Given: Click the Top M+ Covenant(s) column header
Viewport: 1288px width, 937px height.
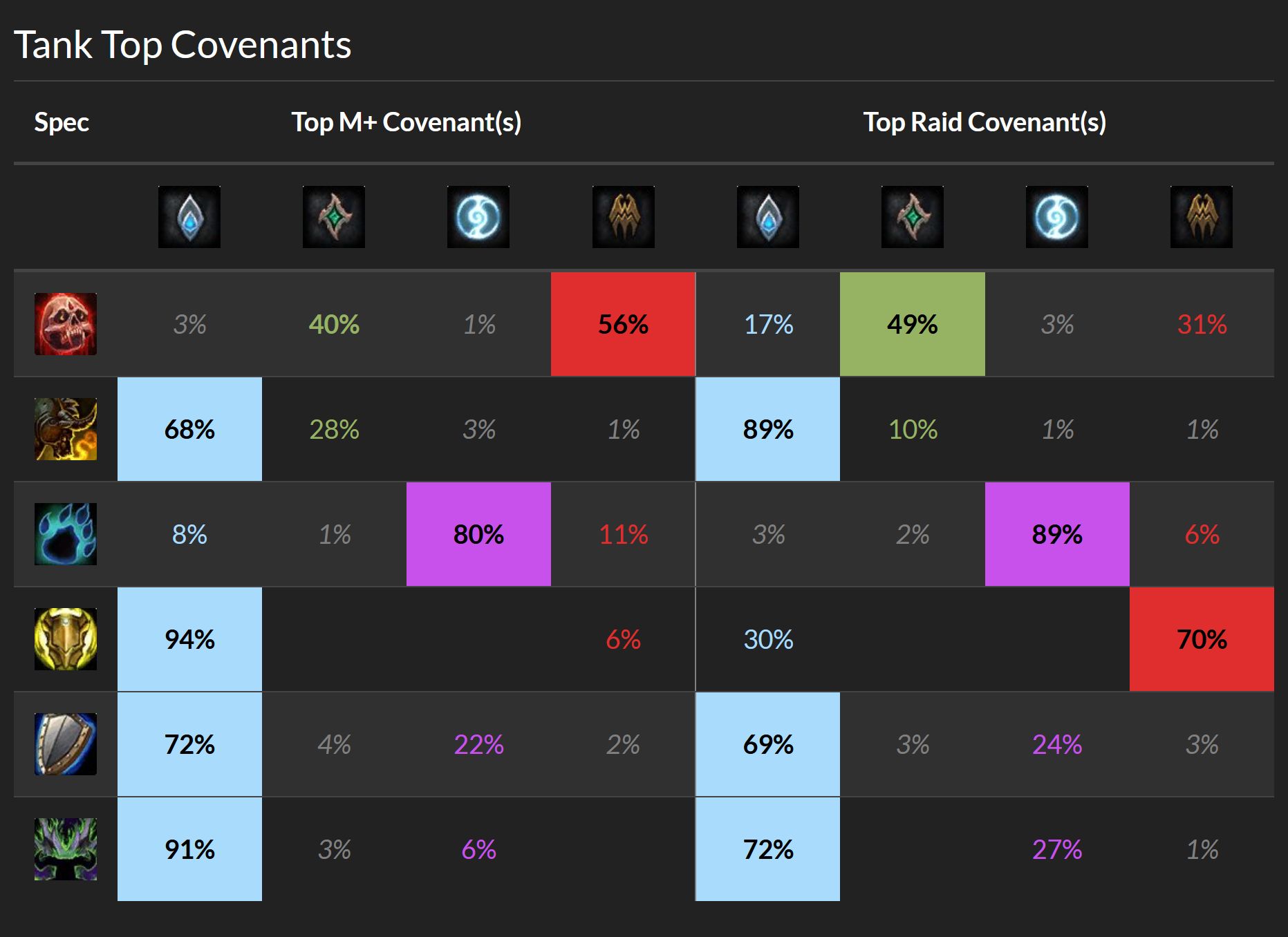Looking at the screenshot, I should pyautogui.click(x=407, y=122).
